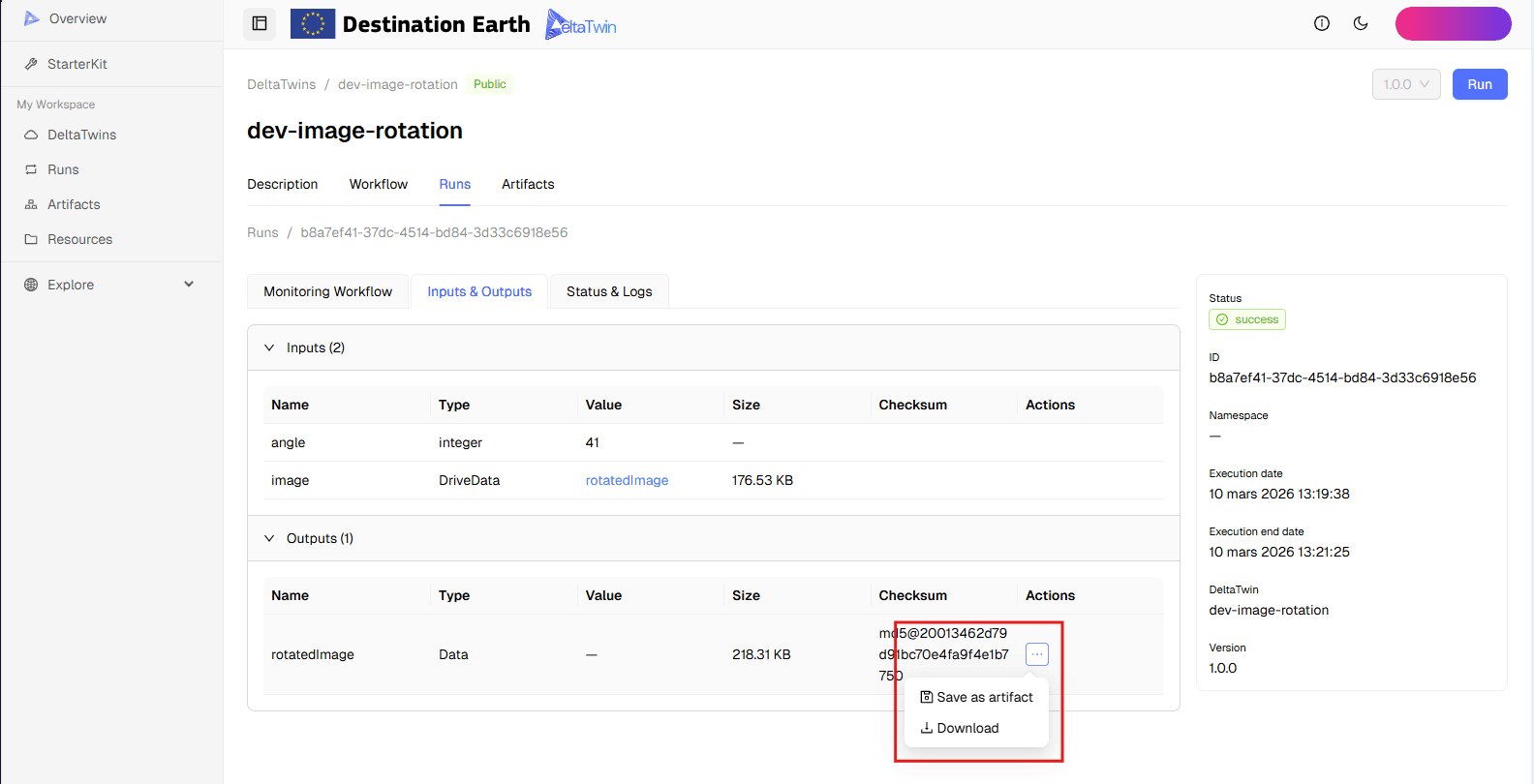Click the Destination Earth EU flag logo
This screenshot has width=1534, height=784.
pos(313,24)
